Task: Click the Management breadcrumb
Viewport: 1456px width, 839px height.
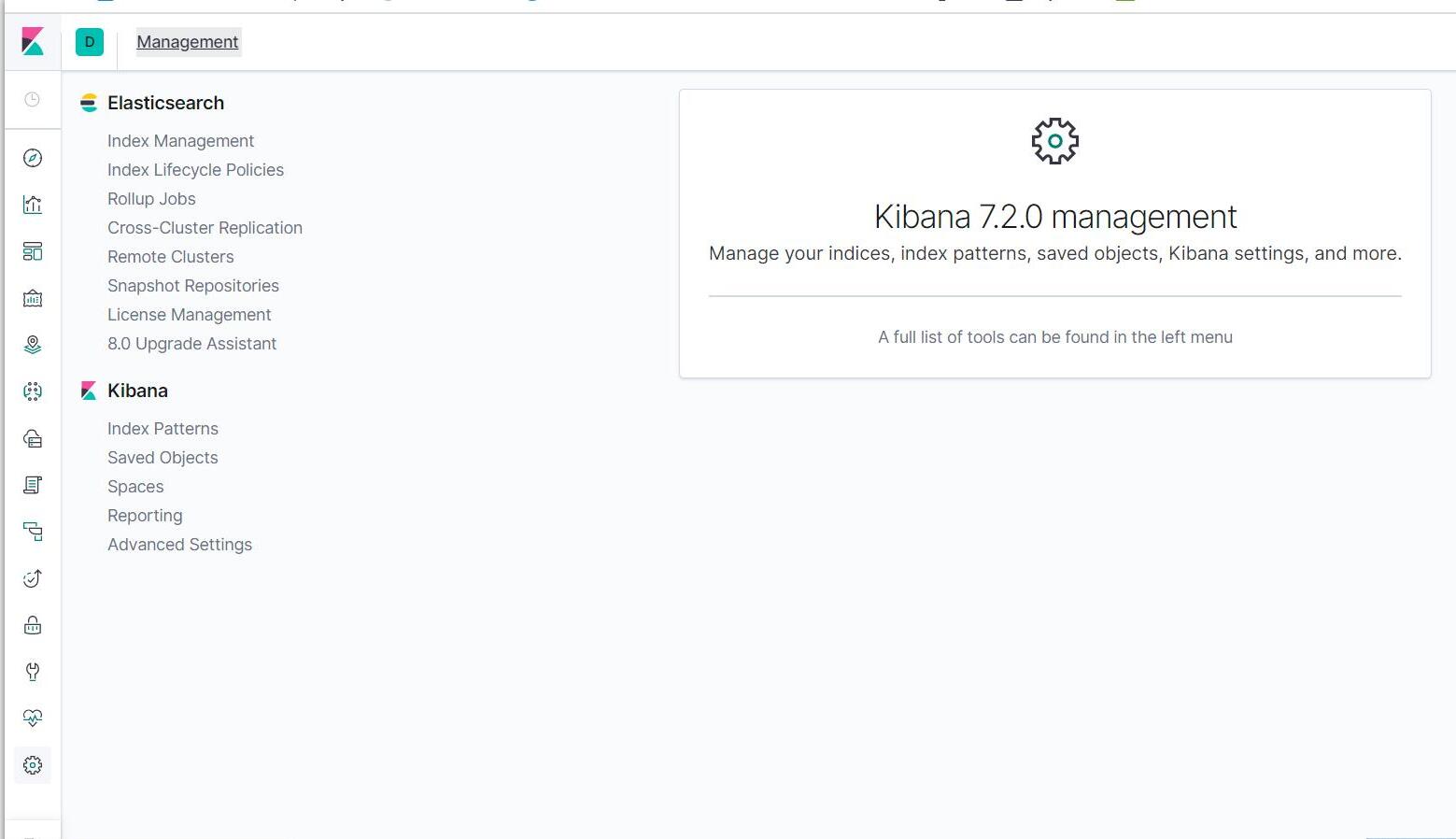Action: (188, 42)
